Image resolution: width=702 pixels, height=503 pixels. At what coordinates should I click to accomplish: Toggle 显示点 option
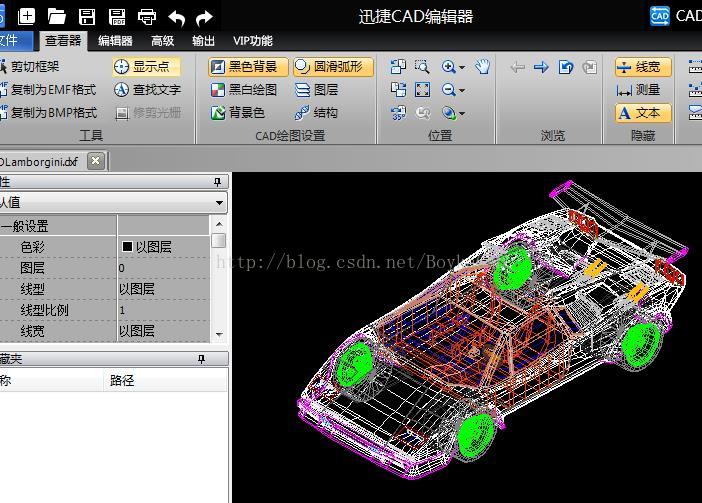[x=146, y=67]
